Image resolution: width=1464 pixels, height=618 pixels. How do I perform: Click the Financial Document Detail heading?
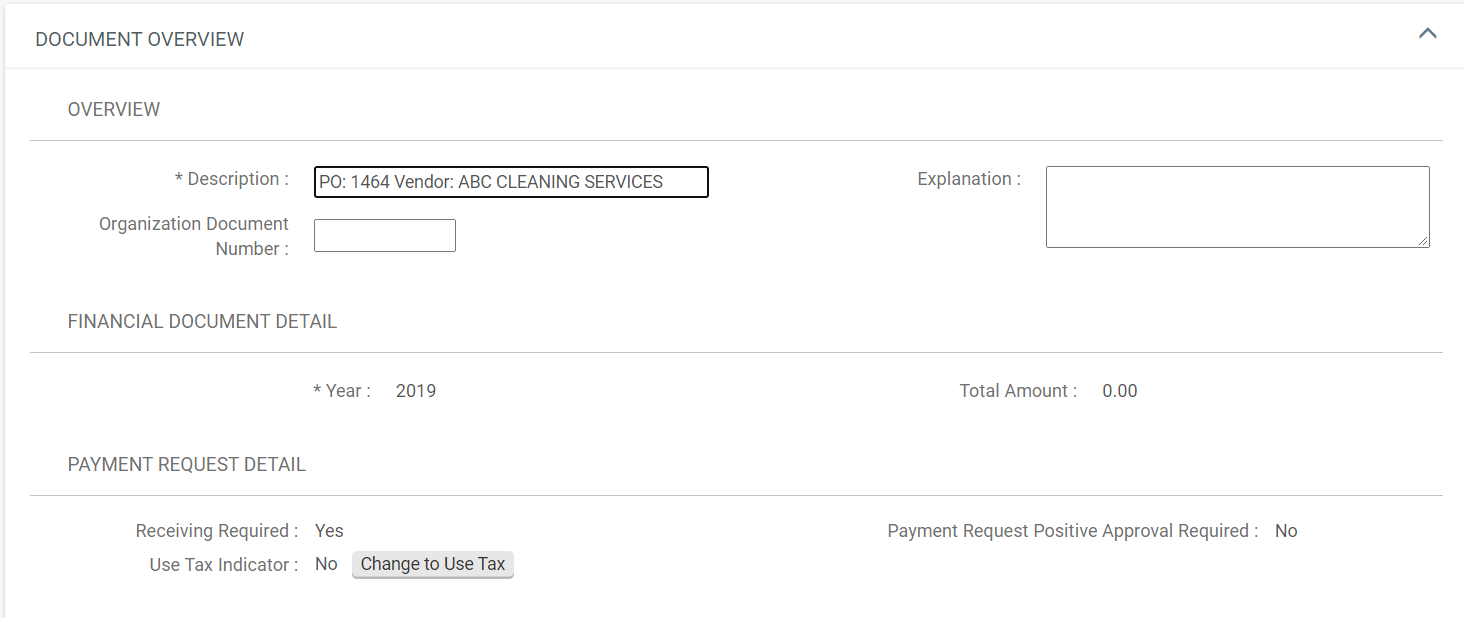coord(202,322)
